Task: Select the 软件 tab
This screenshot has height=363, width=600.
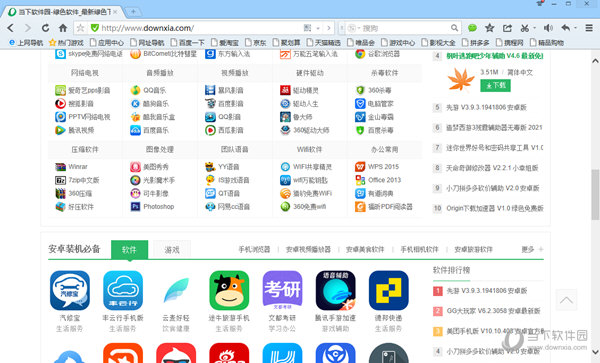Action: [x=129, y=250]
